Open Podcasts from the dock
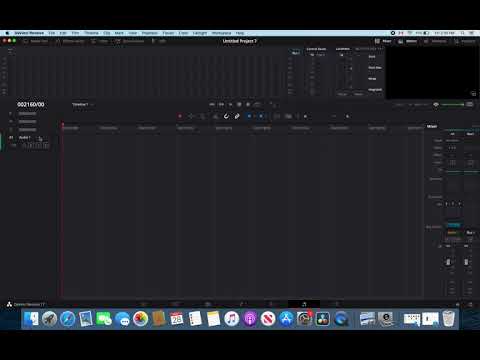The image size is (480, 360). click(x=250, y=319)
